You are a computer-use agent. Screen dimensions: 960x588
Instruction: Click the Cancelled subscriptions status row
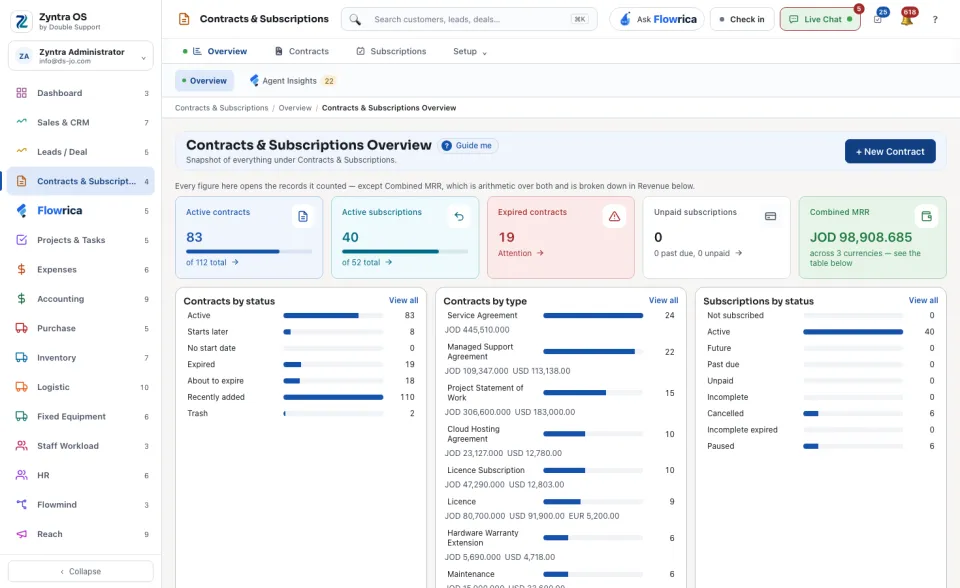point(820,413)
